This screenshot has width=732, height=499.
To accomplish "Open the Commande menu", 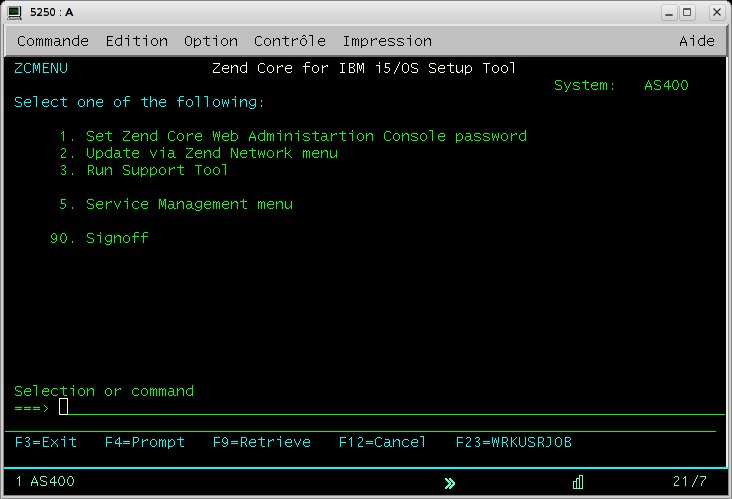I will click(53, 41).
